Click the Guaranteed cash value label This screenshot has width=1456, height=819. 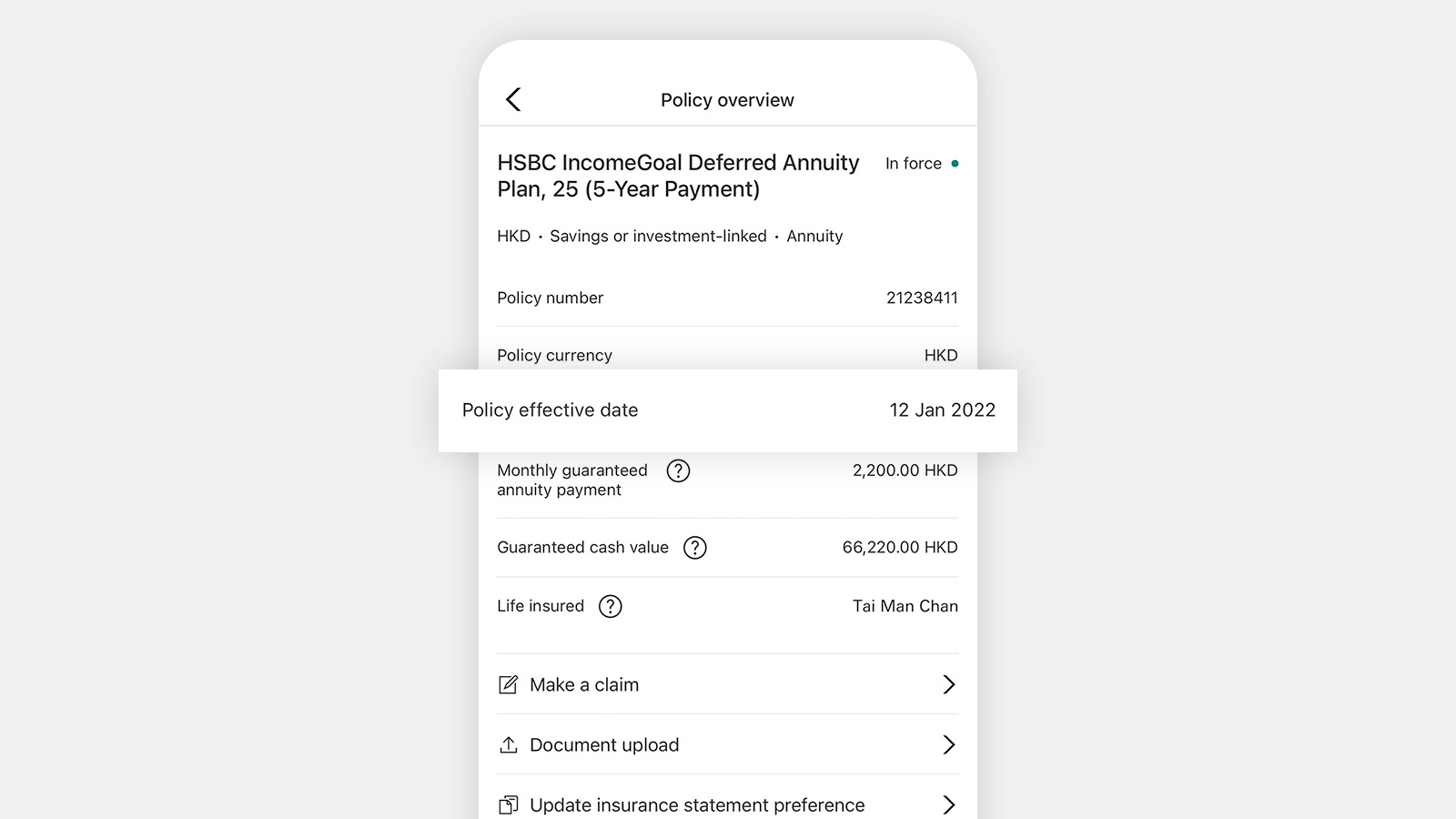point(582,548)
